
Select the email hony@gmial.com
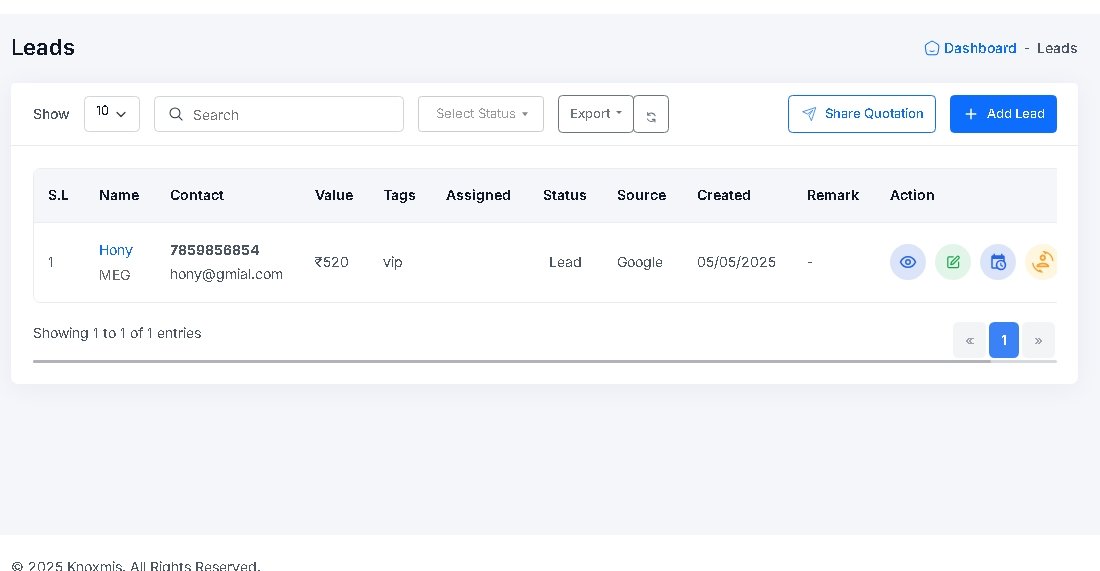click(x=227, y=274)
